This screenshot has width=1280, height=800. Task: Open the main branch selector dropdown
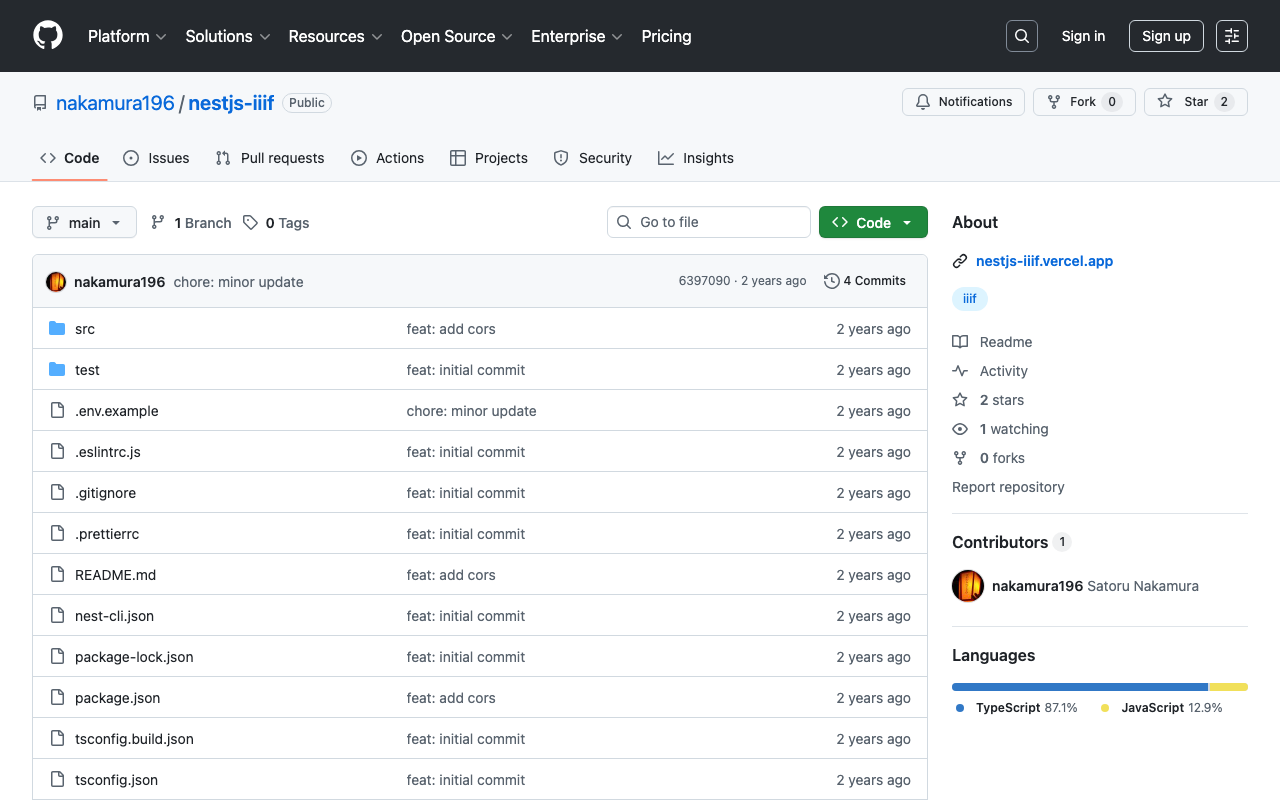coord(84,222)
